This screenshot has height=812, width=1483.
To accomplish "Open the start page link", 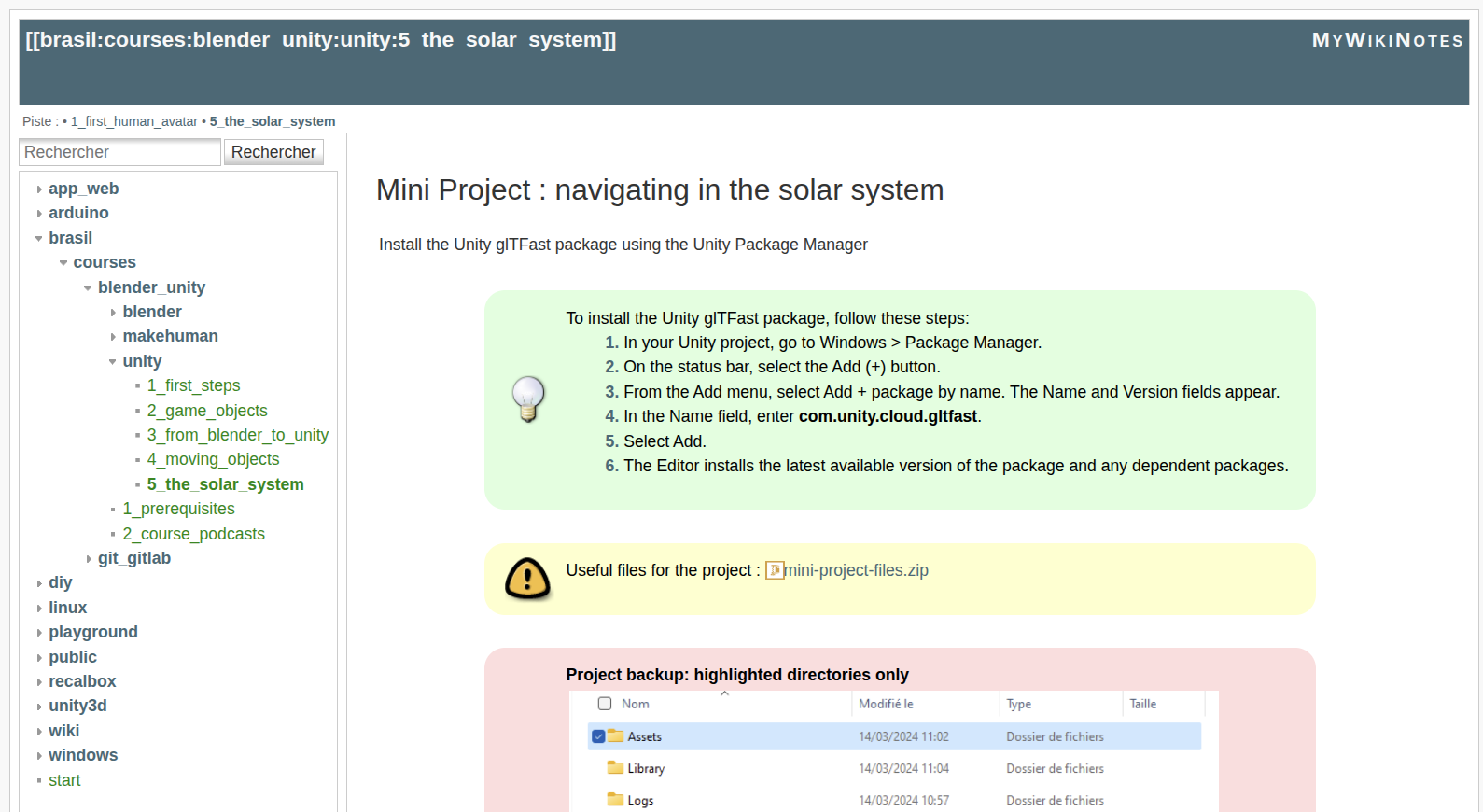I will (64, 780).
